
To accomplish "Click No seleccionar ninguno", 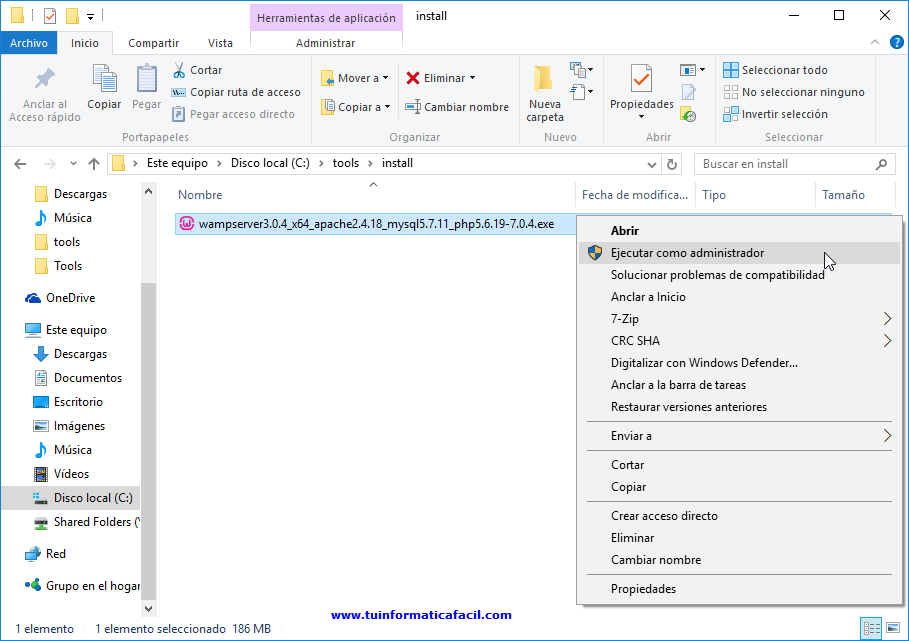I will 794,92.
